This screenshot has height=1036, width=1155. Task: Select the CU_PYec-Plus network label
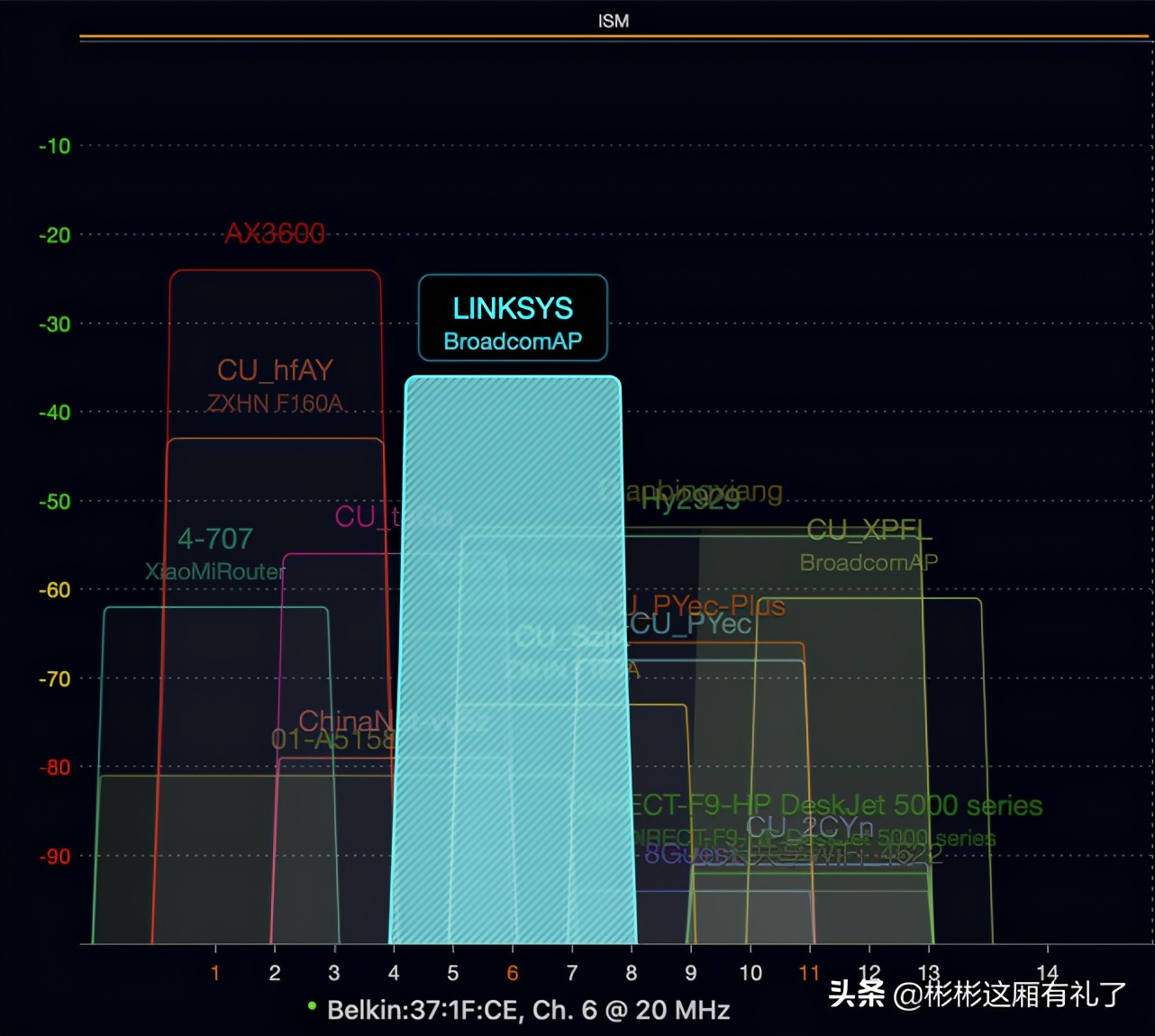pyautogui.click(x=701, y=606)
